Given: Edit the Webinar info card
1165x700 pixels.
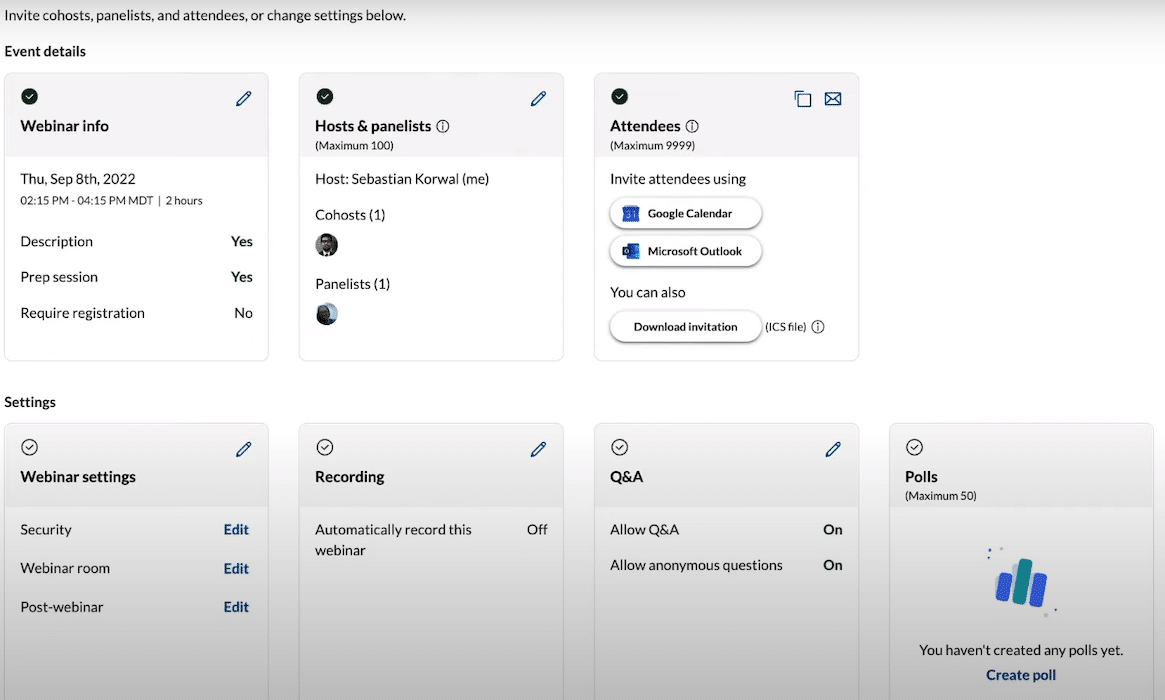Looking at the screenshot, I should (243, 98).
